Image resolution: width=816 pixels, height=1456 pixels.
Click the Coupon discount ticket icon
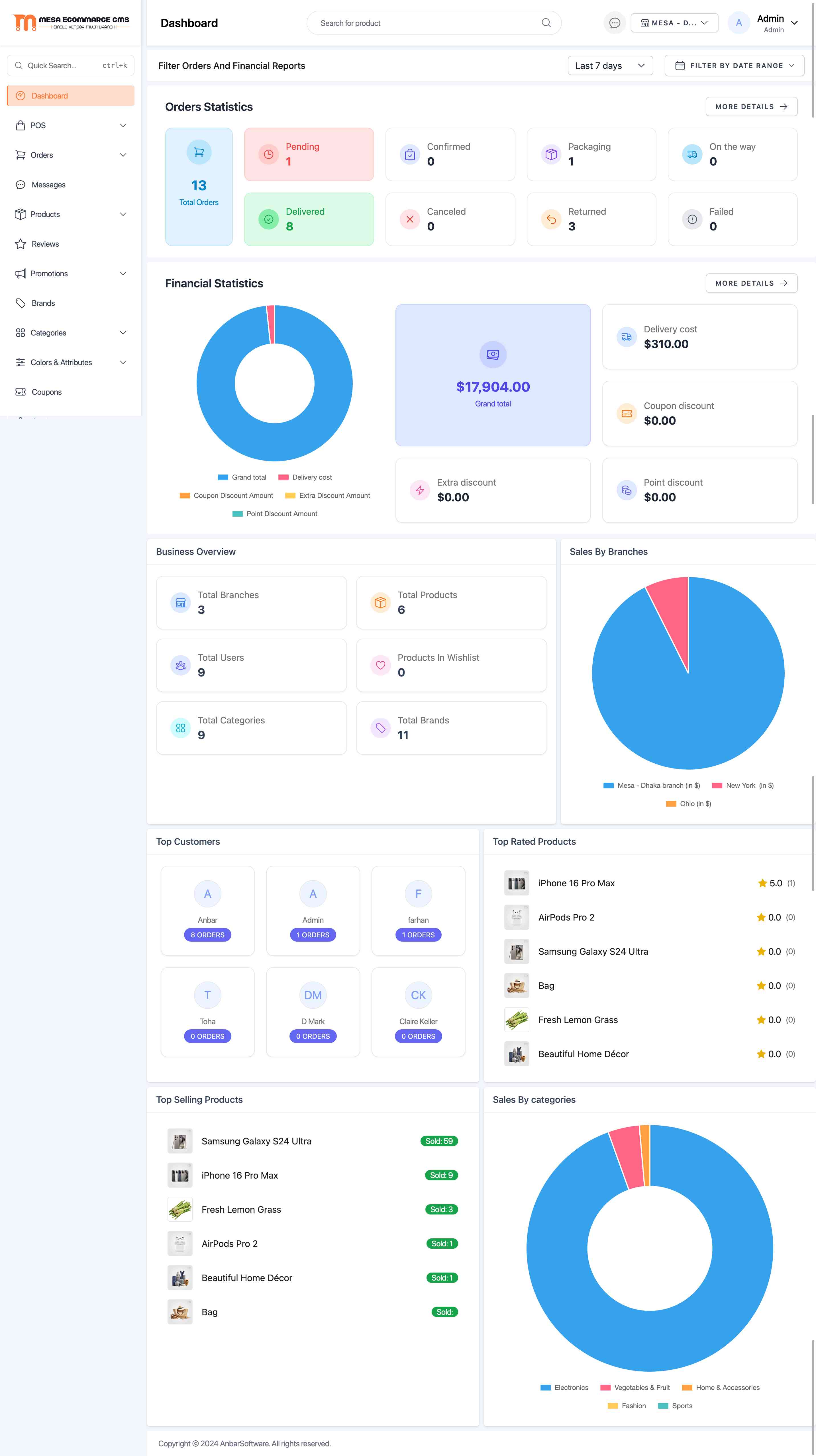pyautogui.click(x=627, y=414)
